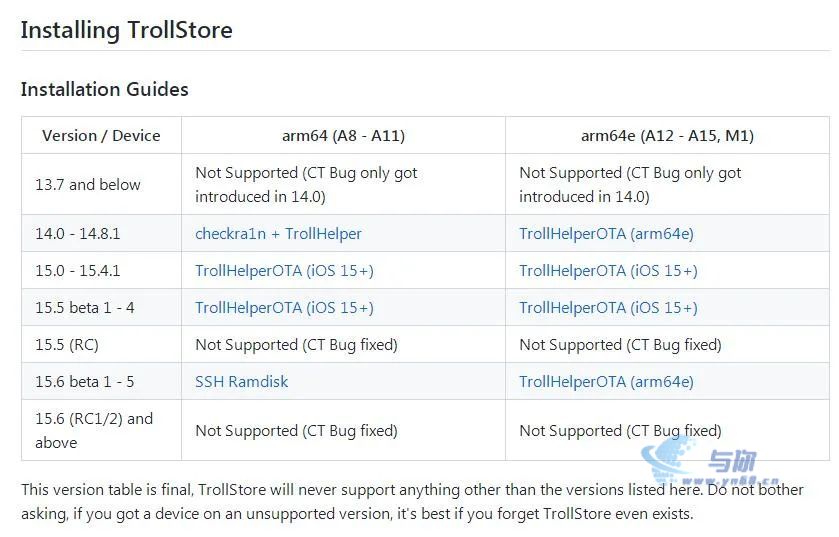Open arm64e TrollHelperOTA (iOS 15+) link for 15.5 beta 1 - 4

click(x=608, y=308)
